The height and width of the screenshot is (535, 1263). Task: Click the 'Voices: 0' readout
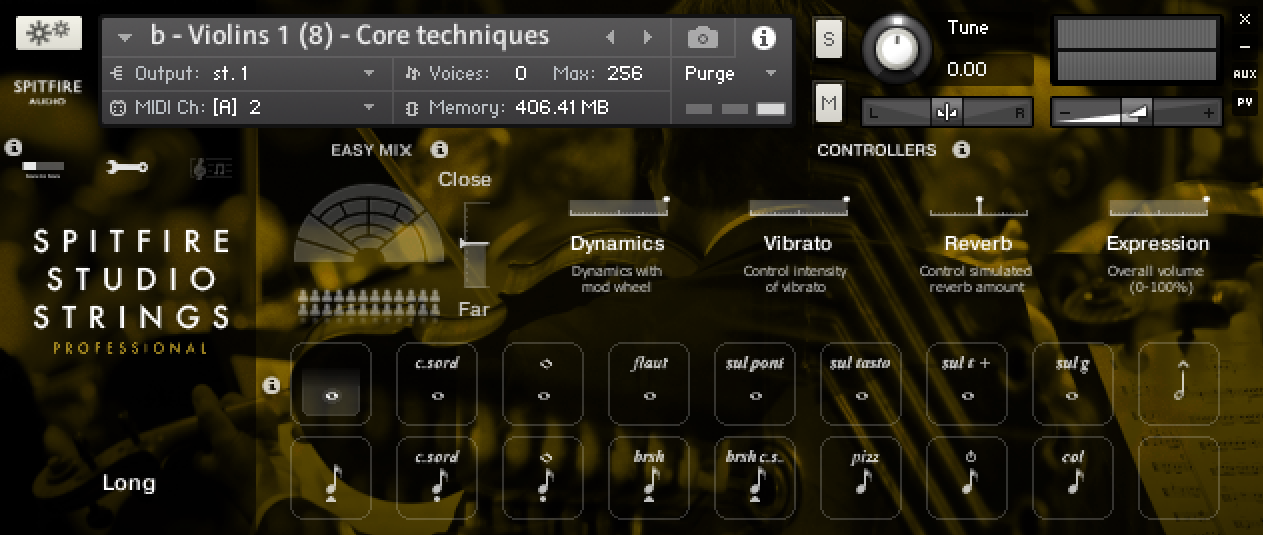tap(466, 73)
